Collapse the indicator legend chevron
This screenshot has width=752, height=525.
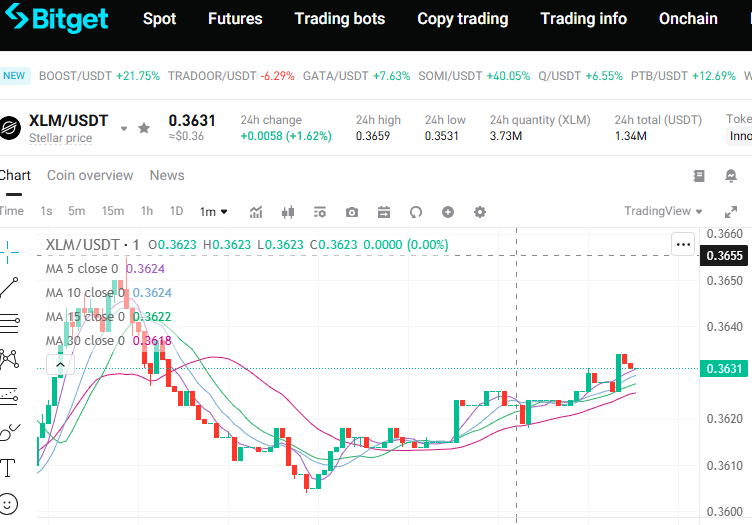click(59, 365)
